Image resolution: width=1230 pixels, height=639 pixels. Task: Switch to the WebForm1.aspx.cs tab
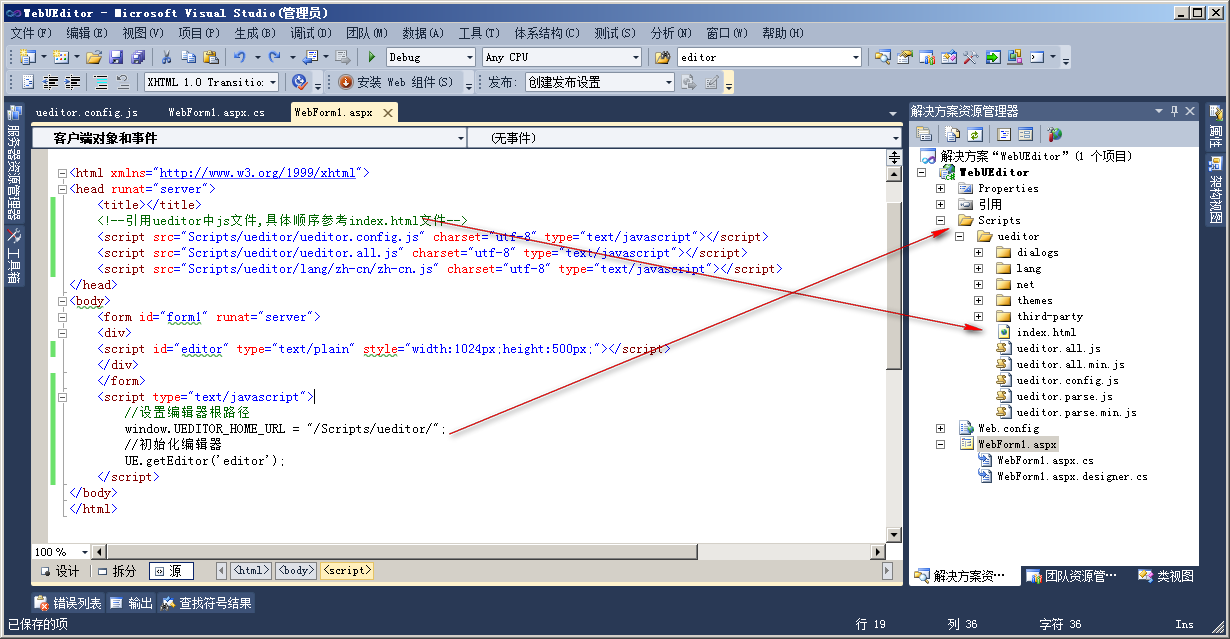(x=217, y=112)
